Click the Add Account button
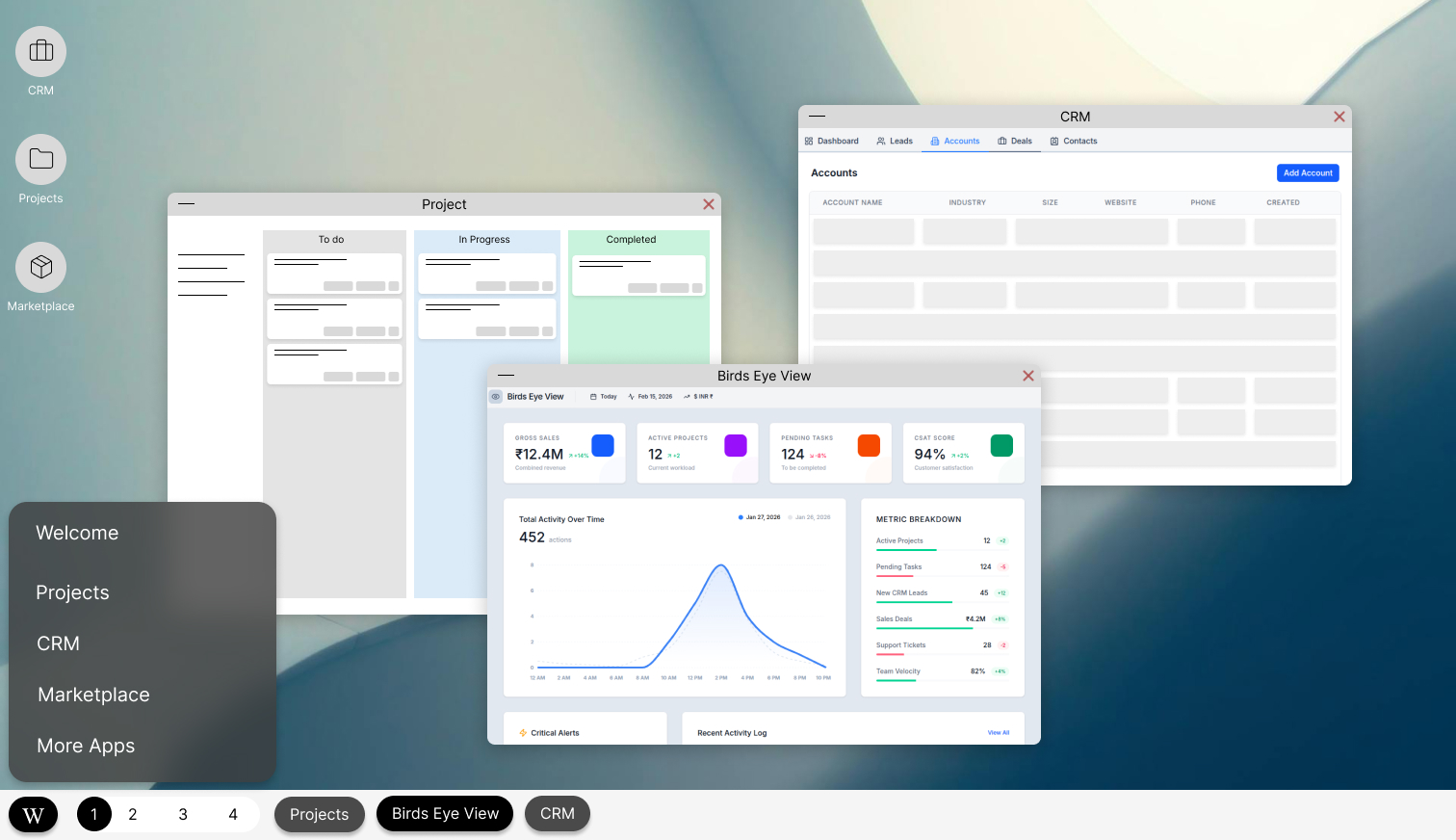Viewport: 1456px width, 840px height. pyautogui.click(x=1308, y=173)
